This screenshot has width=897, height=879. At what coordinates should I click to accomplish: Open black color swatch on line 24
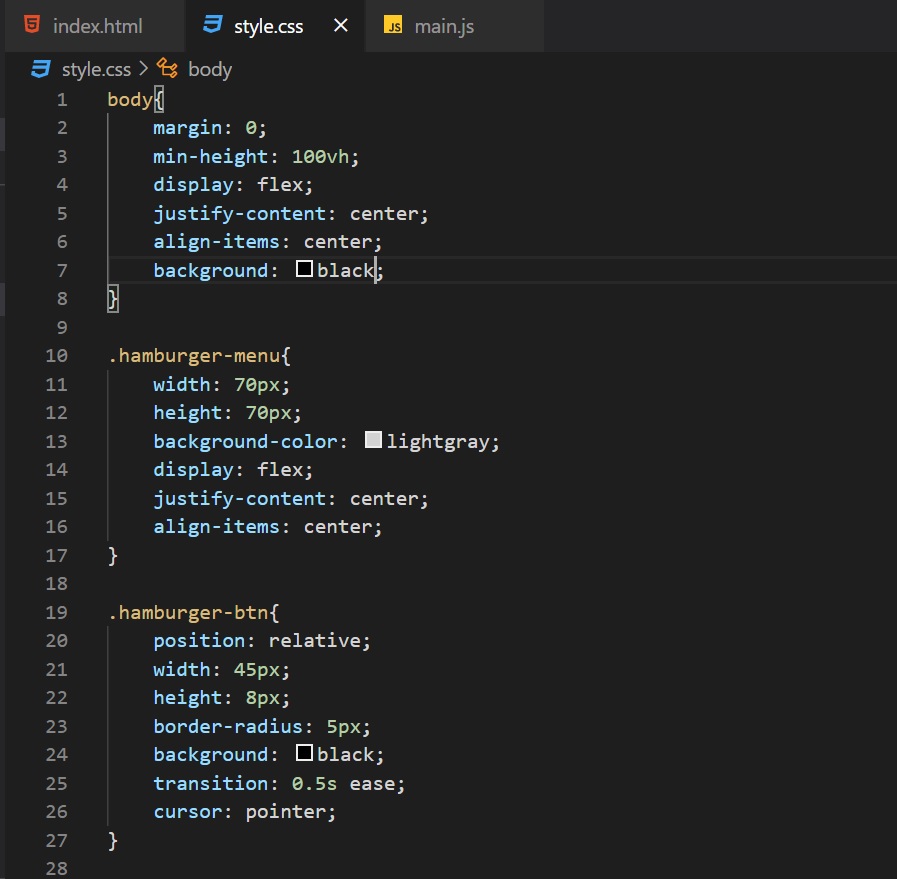coord(304,753)
